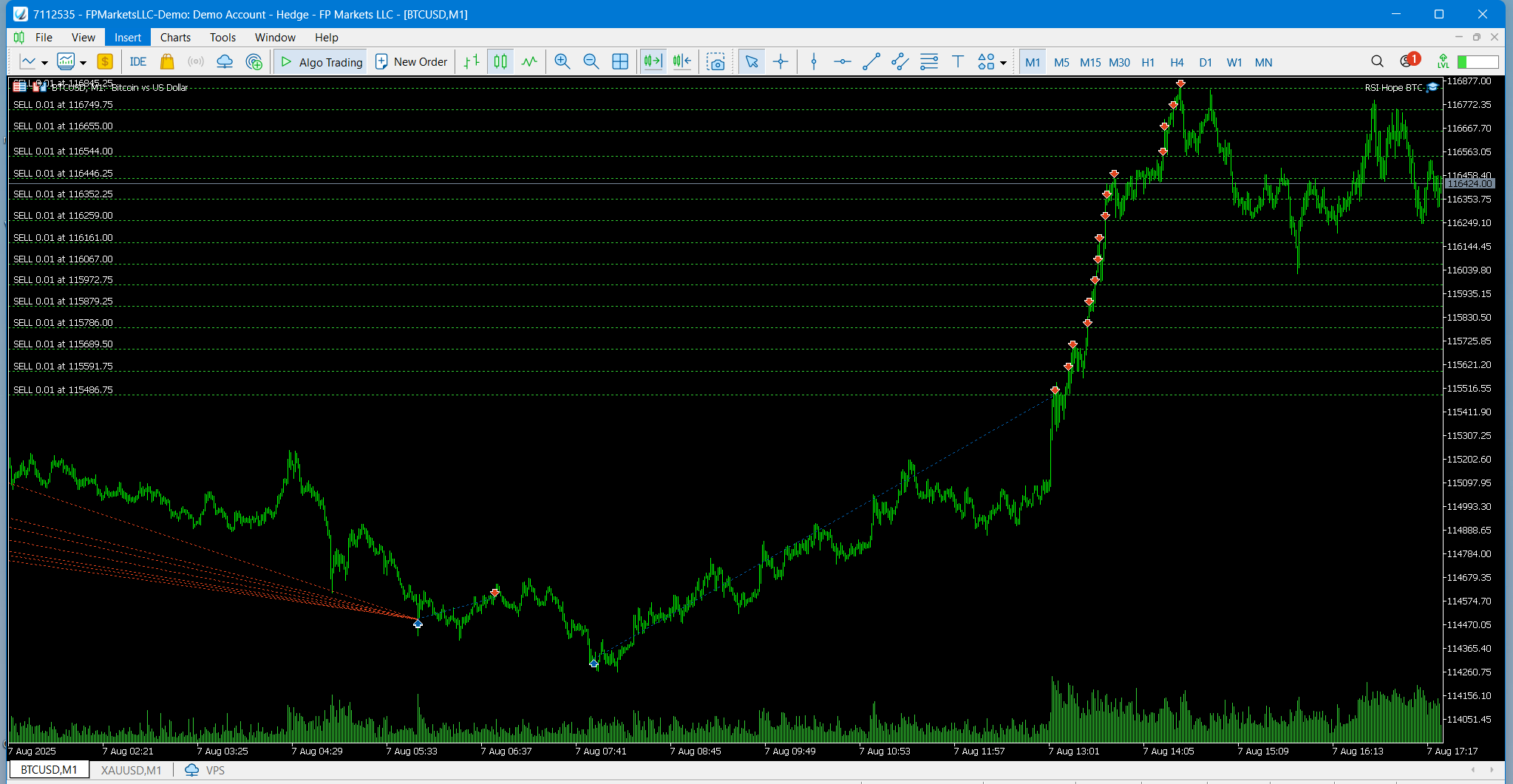
Task: Open the Charts menu
Action: (175, 37)
